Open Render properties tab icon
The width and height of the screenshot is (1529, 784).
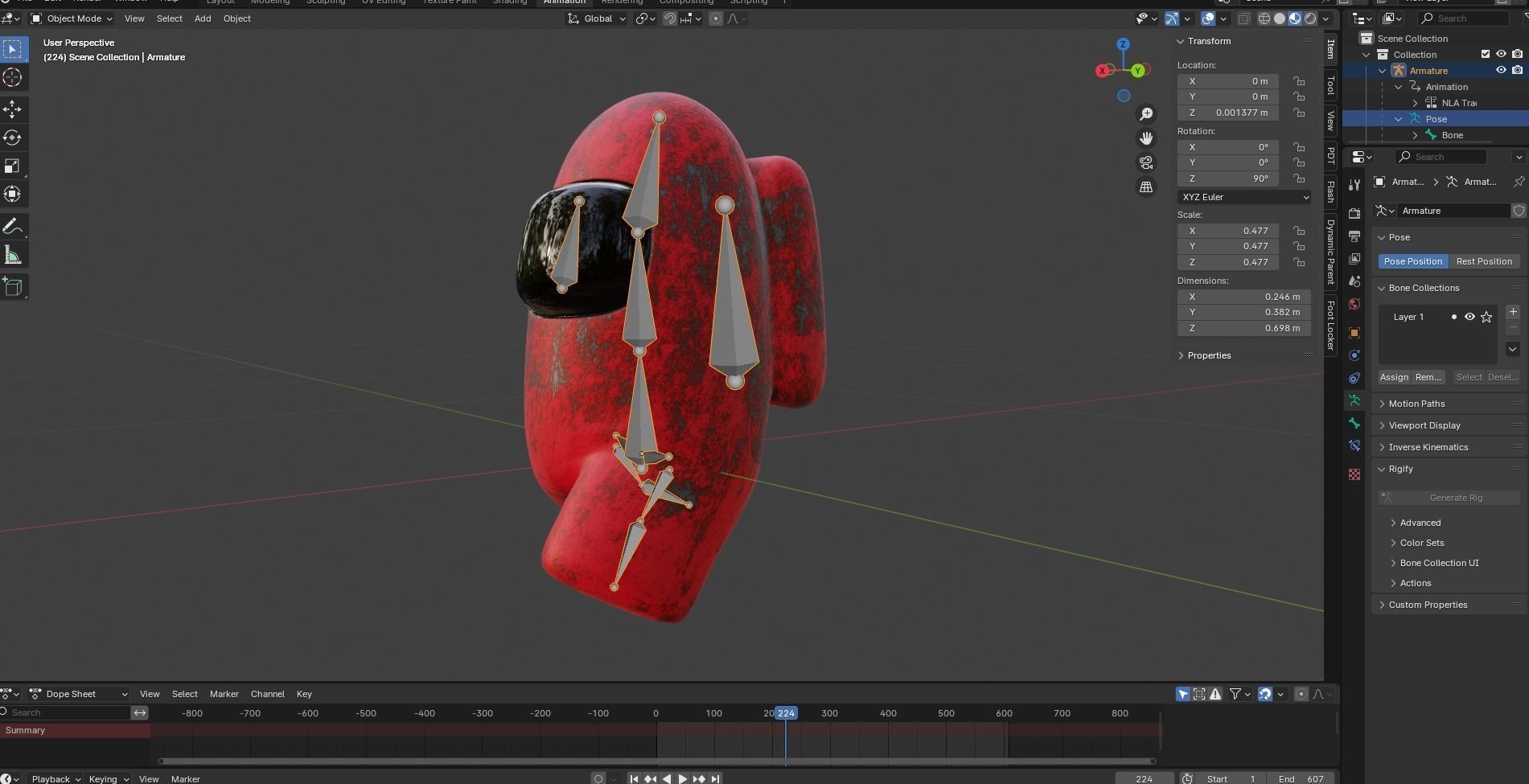pyautogui.click(x=1354, y=213)
